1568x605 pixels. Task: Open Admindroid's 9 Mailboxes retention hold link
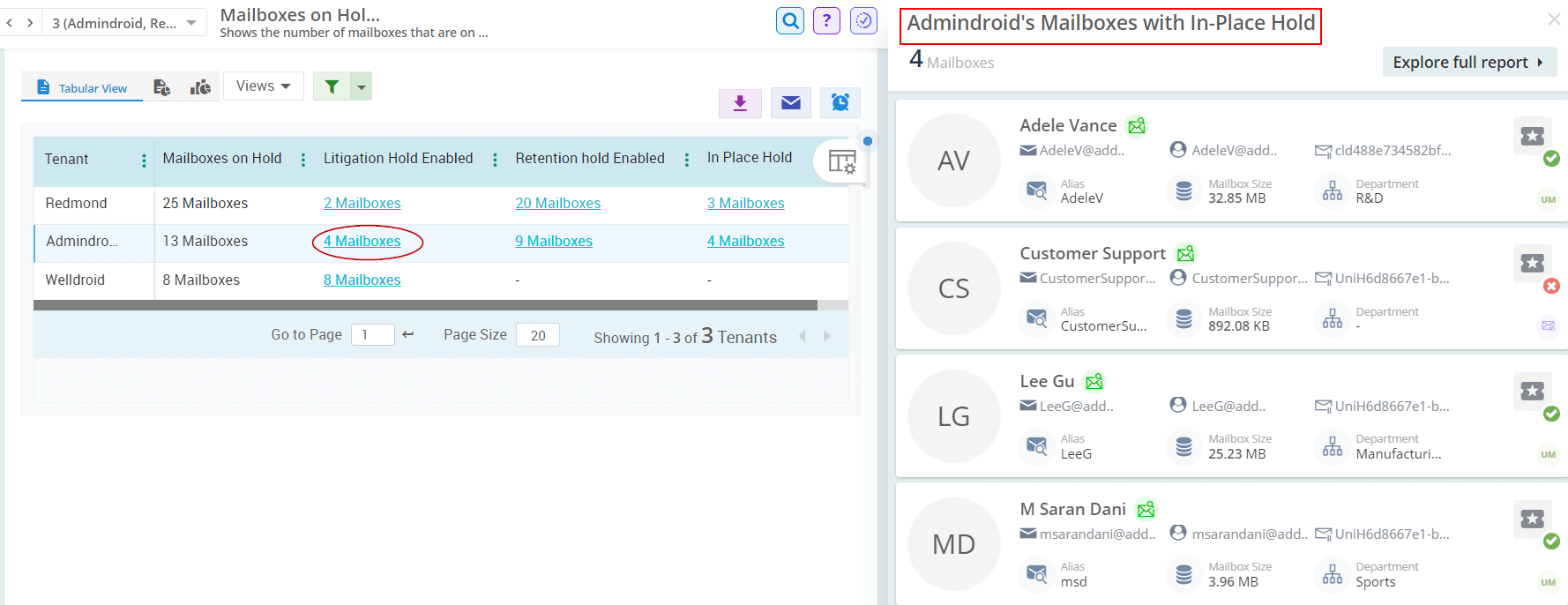554,241
